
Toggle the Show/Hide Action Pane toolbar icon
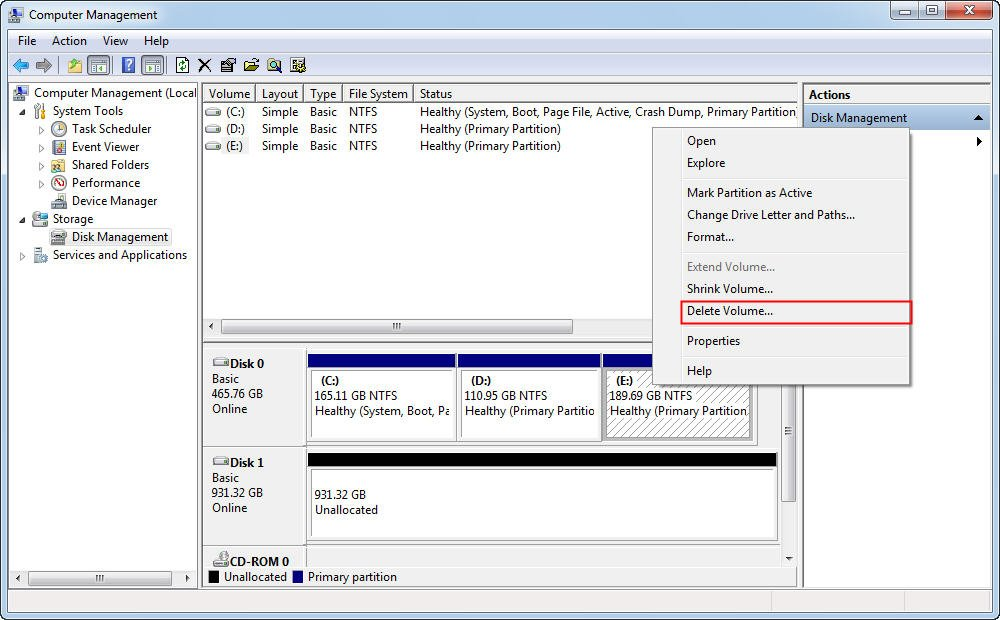152,64
